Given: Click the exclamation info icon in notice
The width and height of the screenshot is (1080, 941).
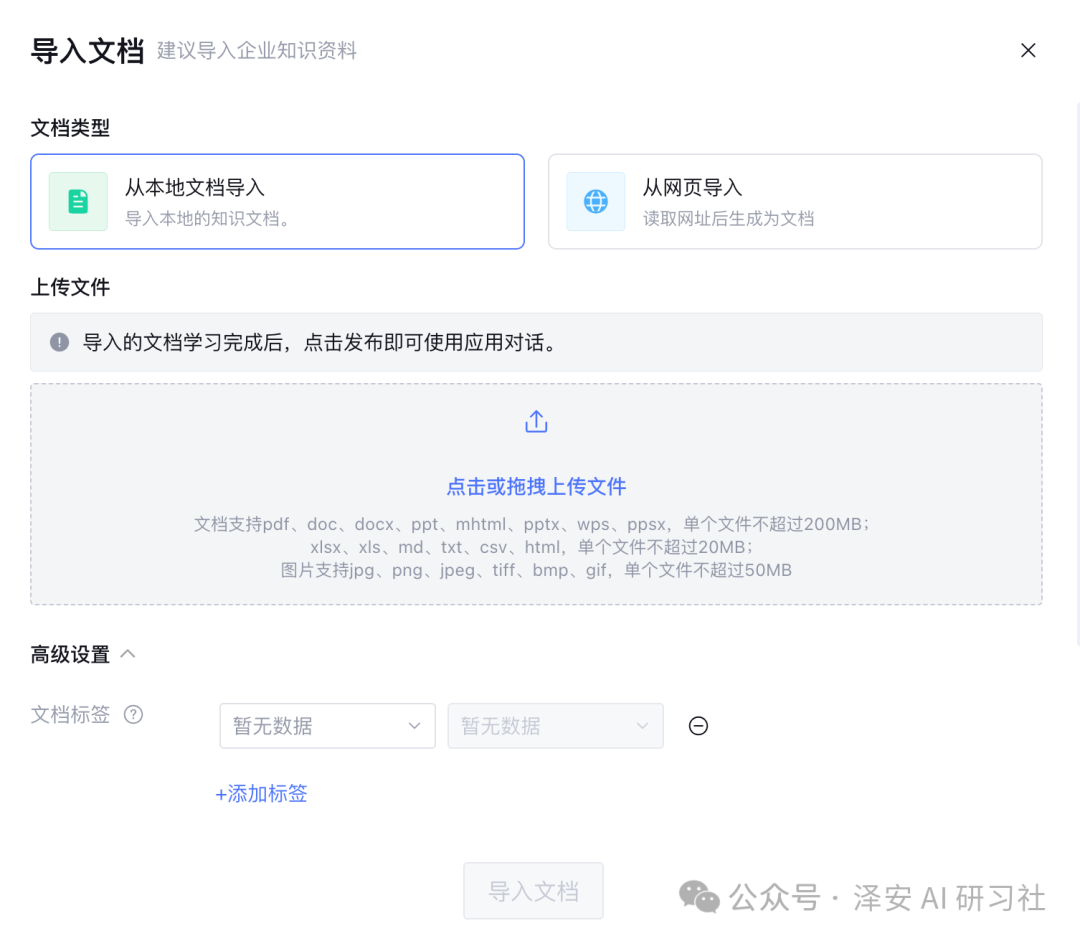Looking at the screenshot, I should coord(59,342).
